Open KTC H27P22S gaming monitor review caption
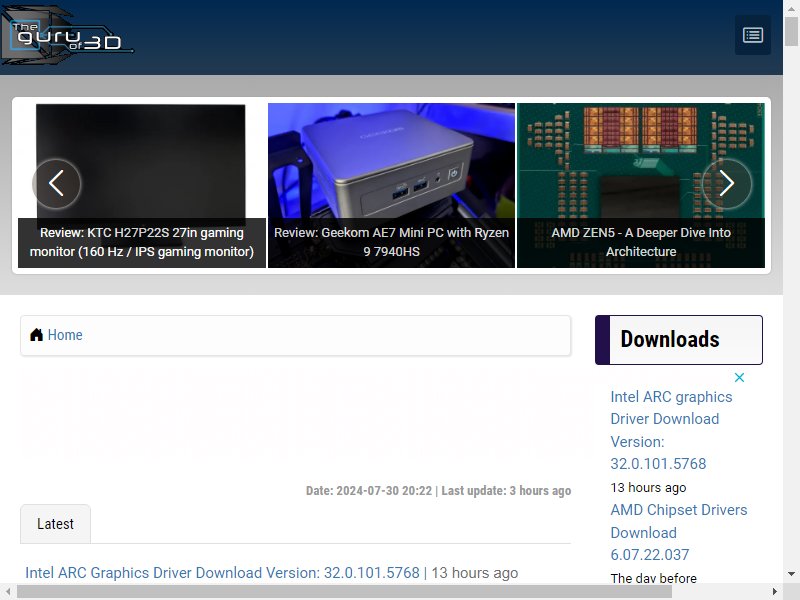This screenshot has width=800, height=600. (142, 242)
